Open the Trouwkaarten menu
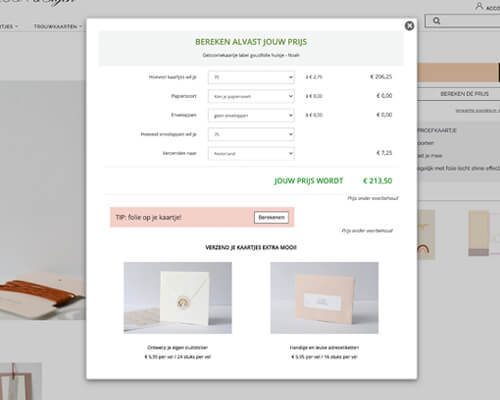Image resolution: width=500 pixels, height=400 pixels. [x=57, y=26]
